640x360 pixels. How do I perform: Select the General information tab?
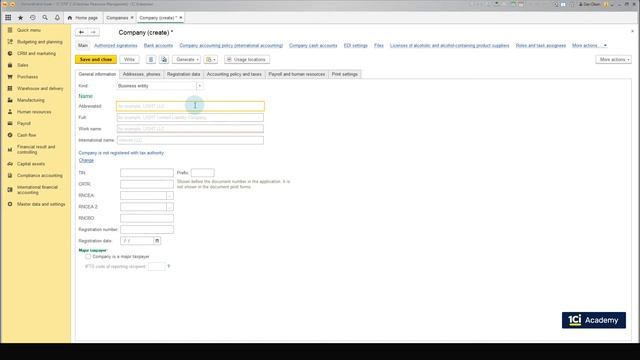coord(97,74)
